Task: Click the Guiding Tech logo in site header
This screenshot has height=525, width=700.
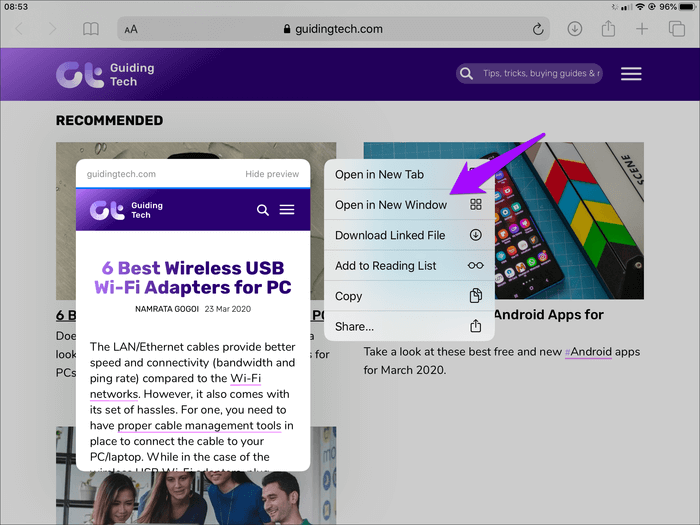Action: pyautogui.click(x=105, y=75)
